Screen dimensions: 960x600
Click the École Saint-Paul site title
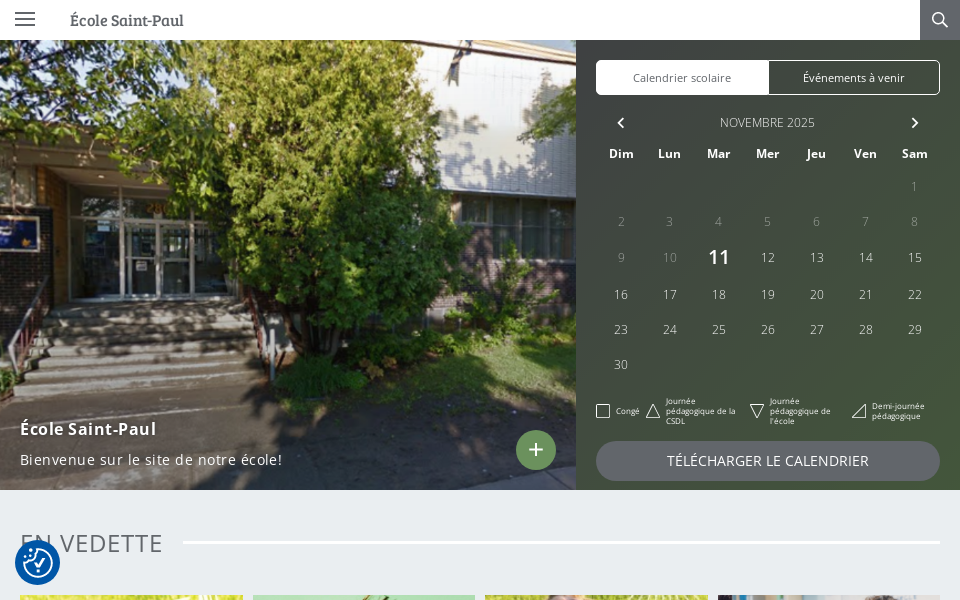pos(127,20)
